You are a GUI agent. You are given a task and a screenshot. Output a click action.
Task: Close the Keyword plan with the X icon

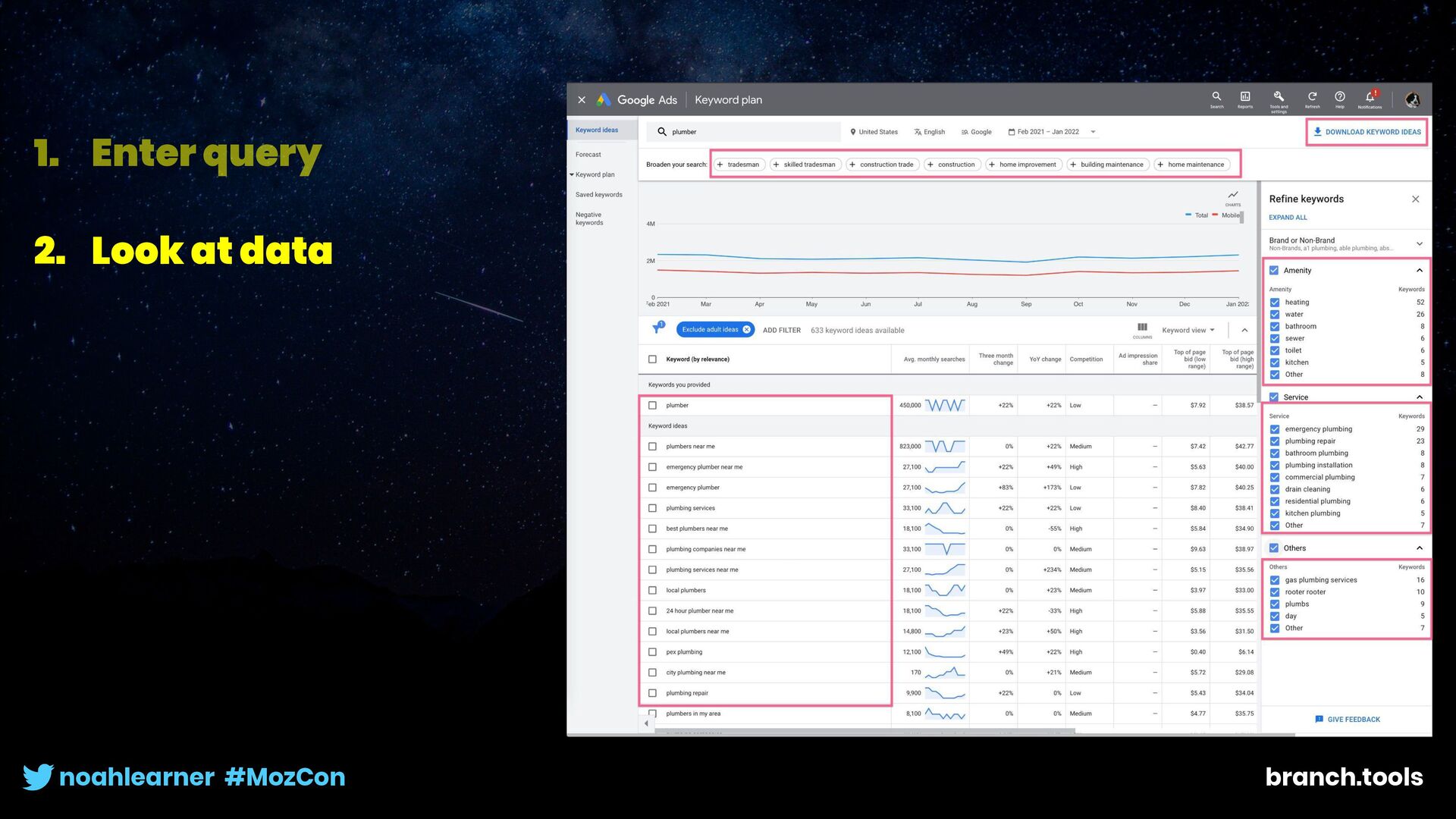coord(582,100)
